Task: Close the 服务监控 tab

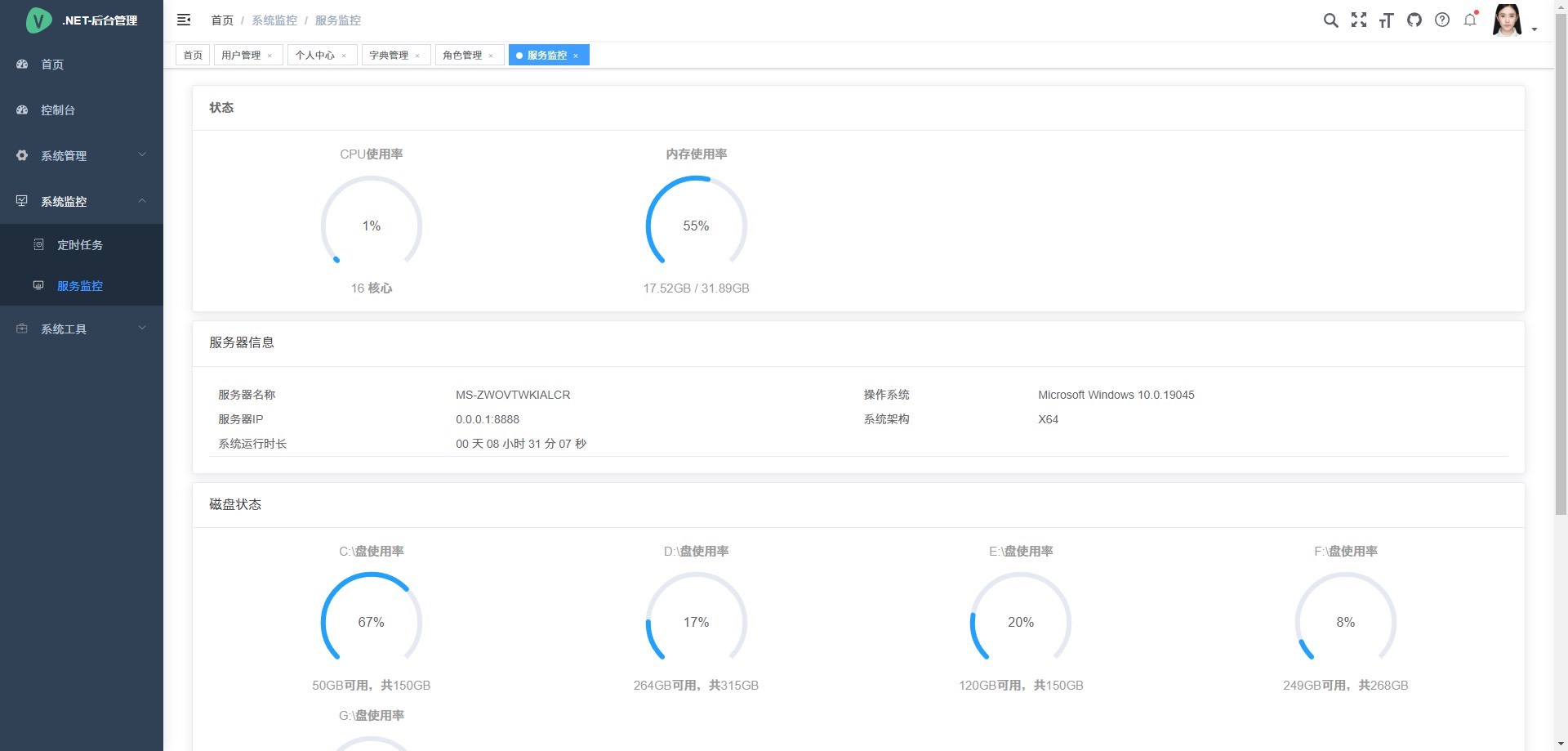Action: pyautogui.click(x=576, y=56)
